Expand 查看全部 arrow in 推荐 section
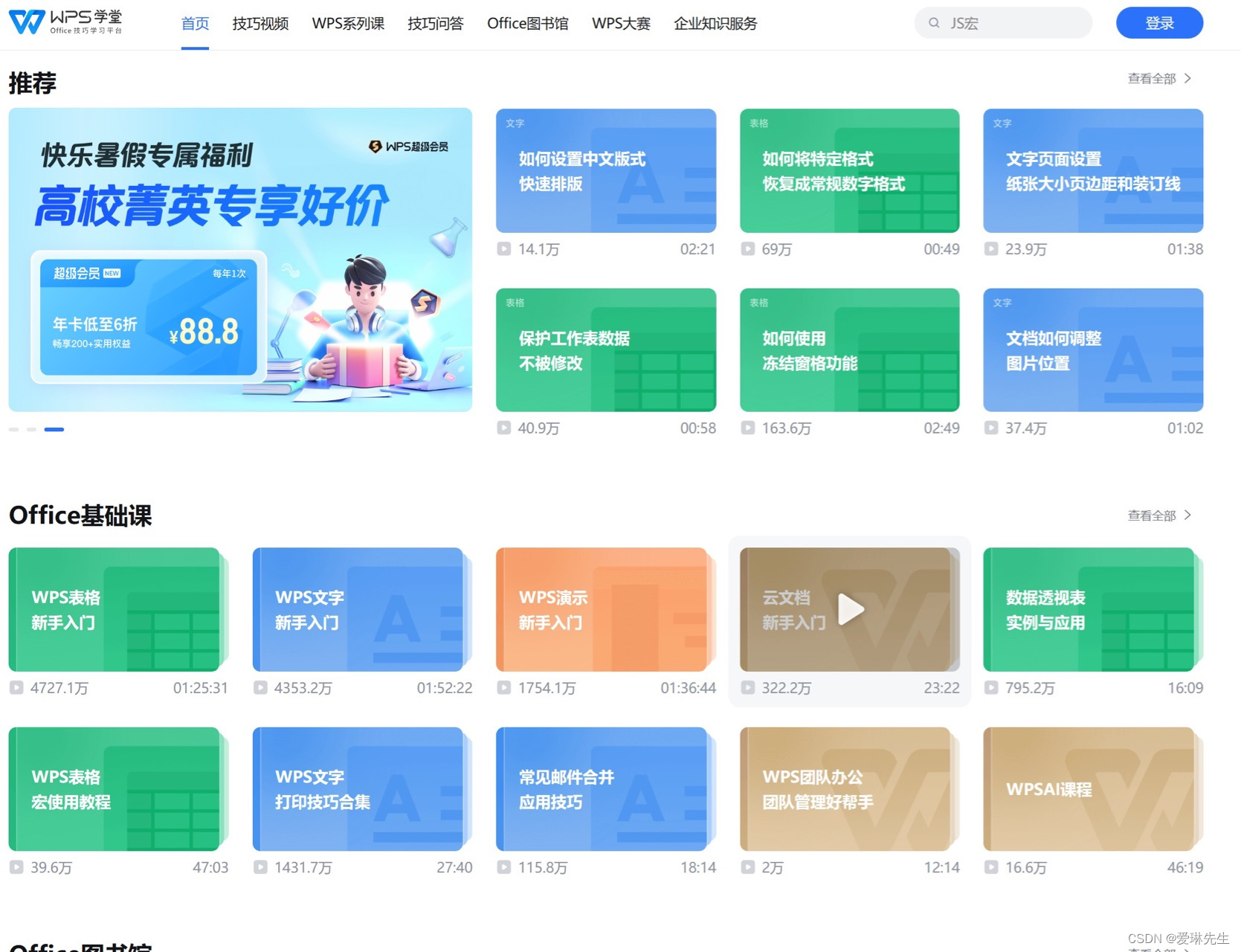The image size is (1241, 952). [x=1187, y=78]
